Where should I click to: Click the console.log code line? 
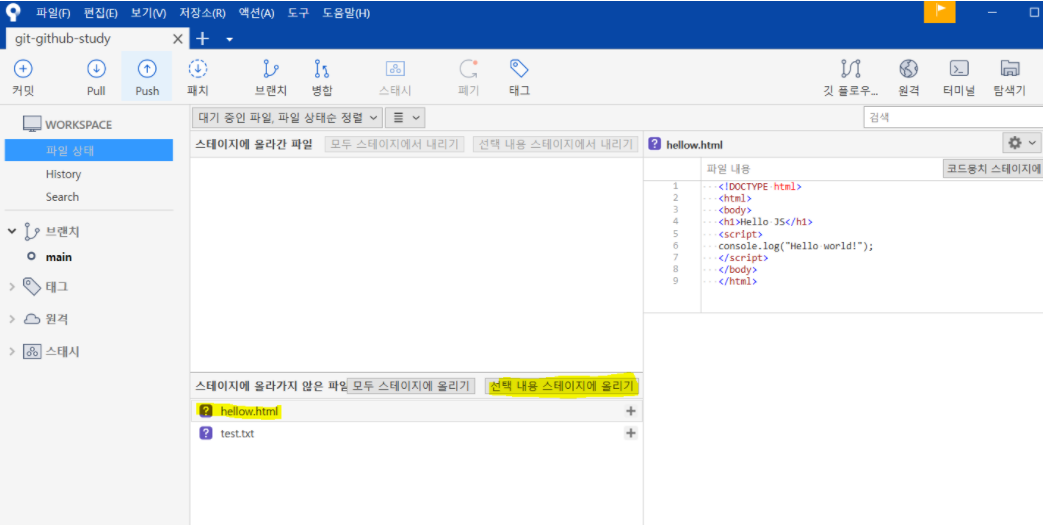(796, 246)
